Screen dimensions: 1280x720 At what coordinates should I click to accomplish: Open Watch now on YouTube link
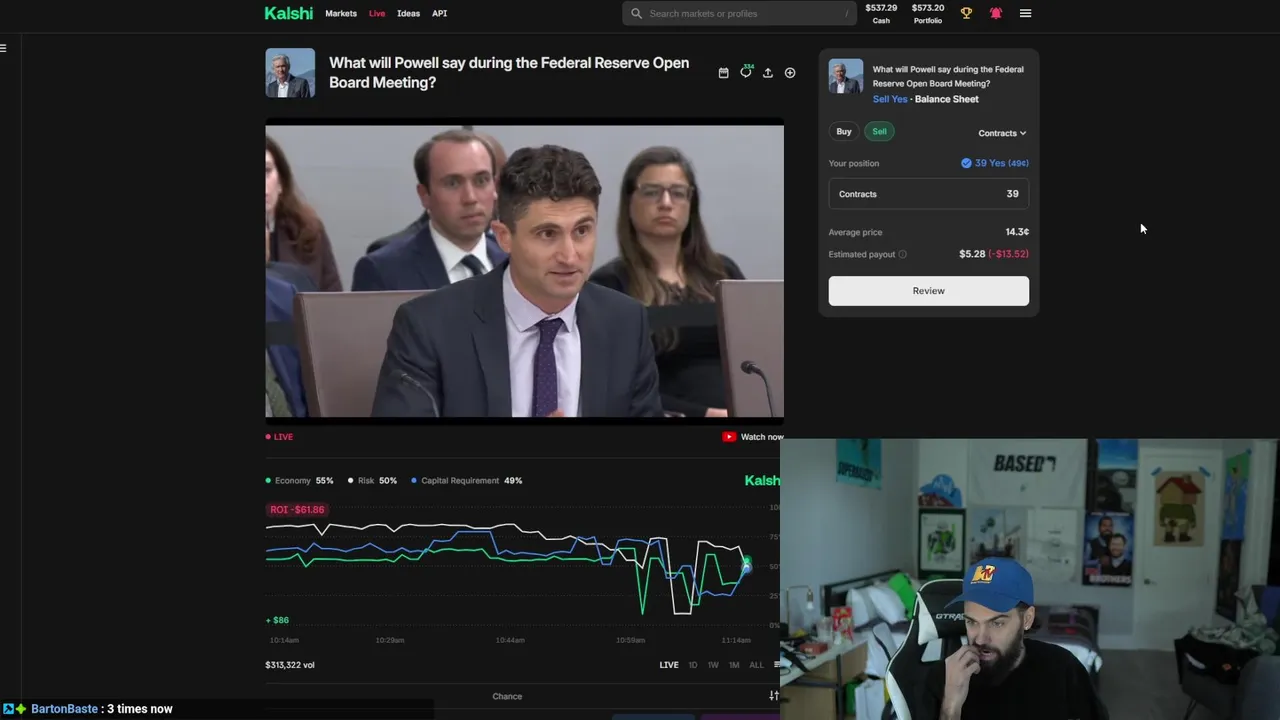pyautogui.click(x=753, y=437)
